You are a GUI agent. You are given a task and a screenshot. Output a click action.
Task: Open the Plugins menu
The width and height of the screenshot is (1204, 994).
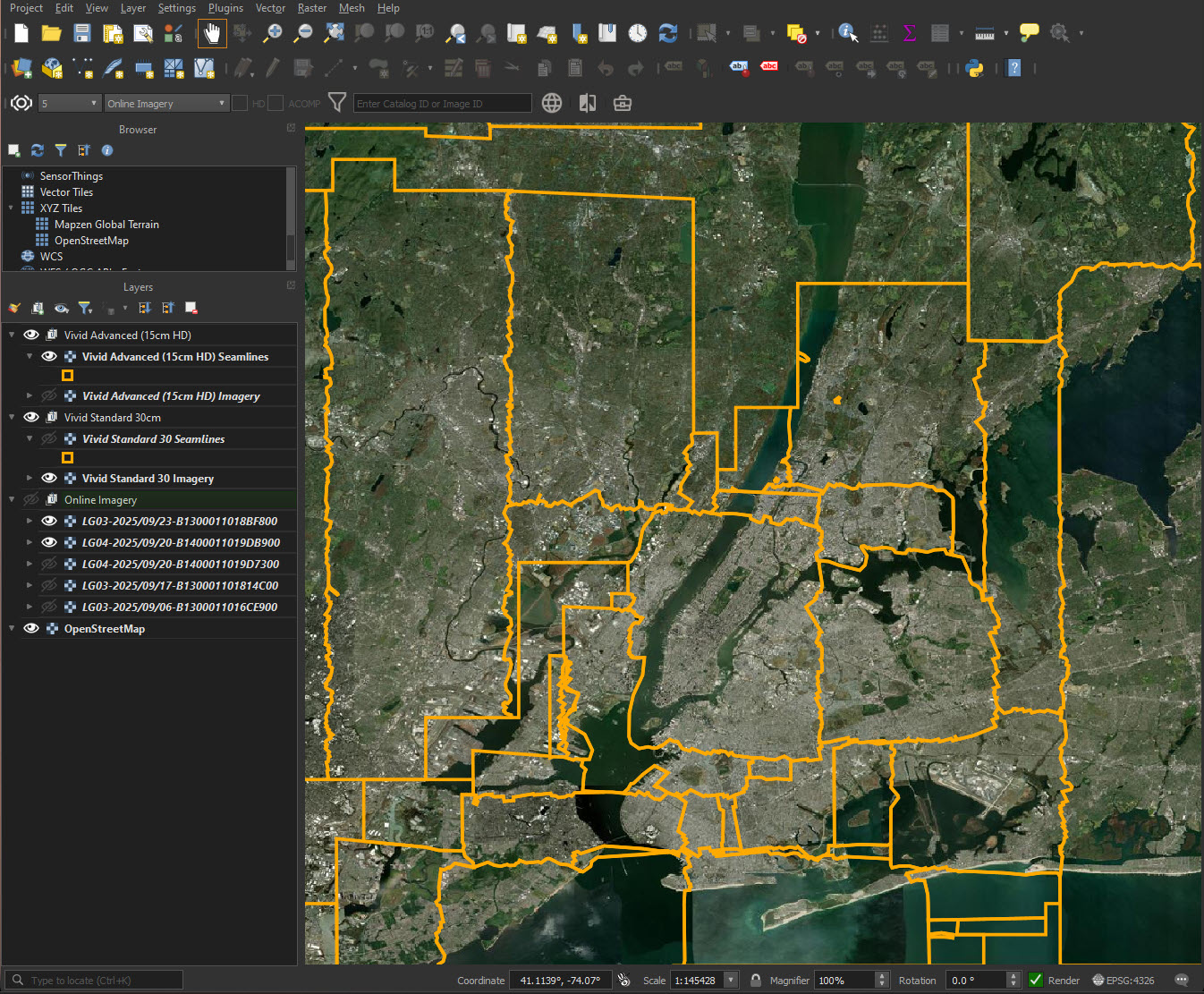pyautogui.click(x=225, y=8)
